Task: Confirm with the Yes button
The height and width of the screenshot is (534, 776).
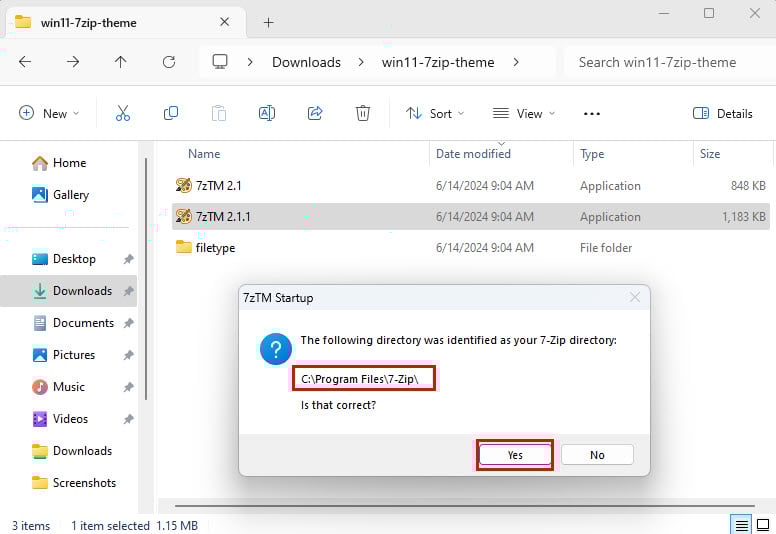Action: [515, 455]
